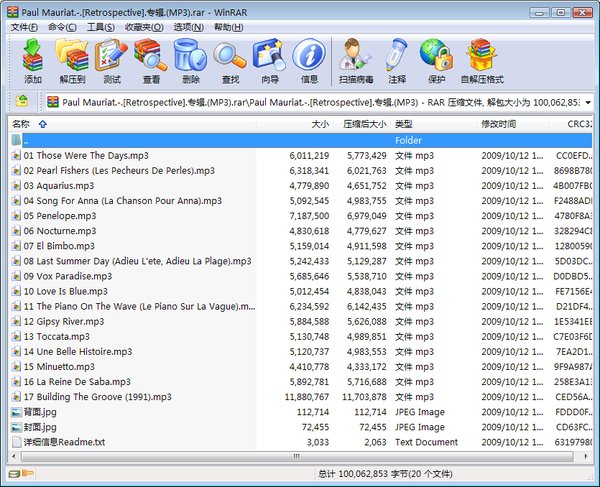Sort by the 大小 column header
600x487 pixels.
point(295,124)
